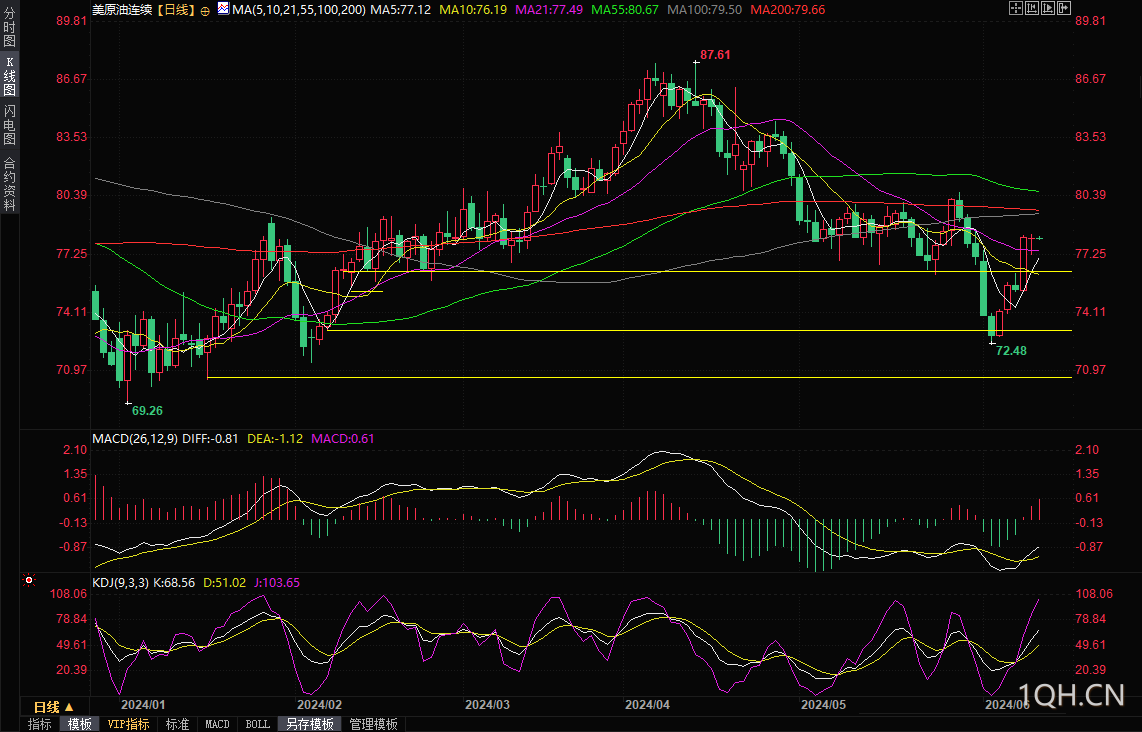The width and height of the screenshot is (1142, 732).
Task: Click the 72.48 low price label
Action: (1011, 351)
